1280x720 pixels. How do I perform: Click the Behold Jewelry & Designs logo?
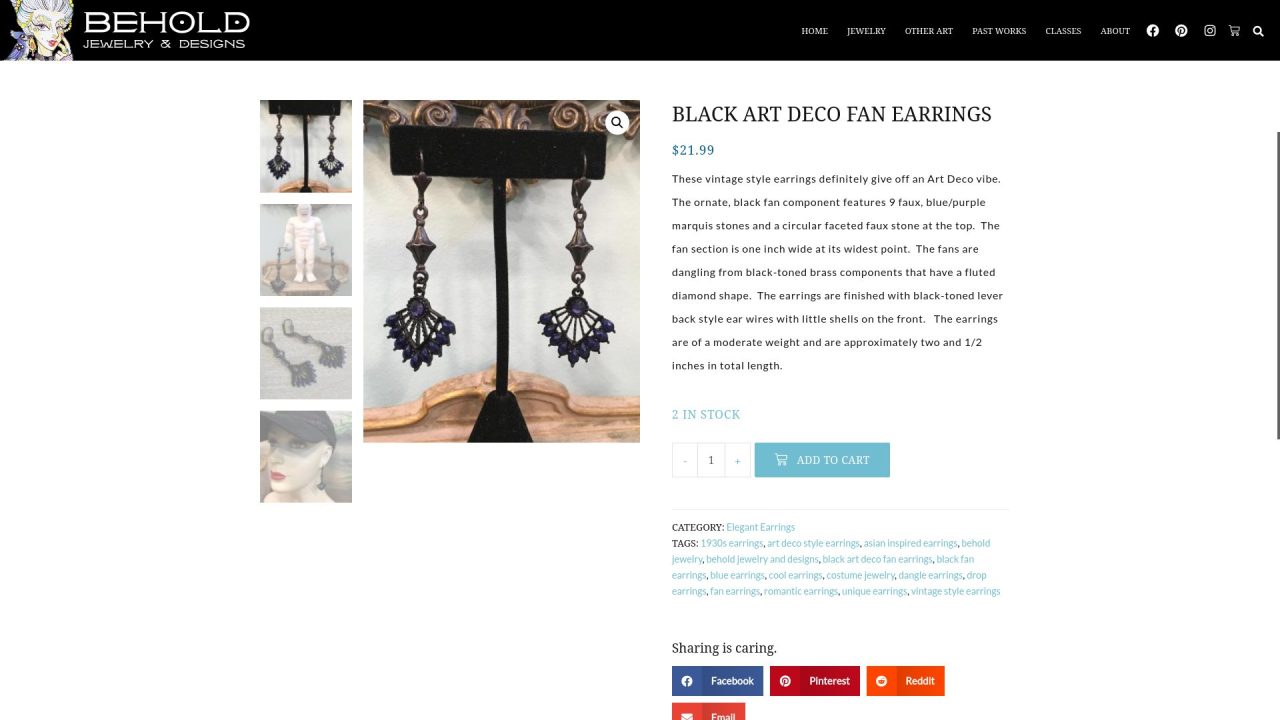[128, 30]
